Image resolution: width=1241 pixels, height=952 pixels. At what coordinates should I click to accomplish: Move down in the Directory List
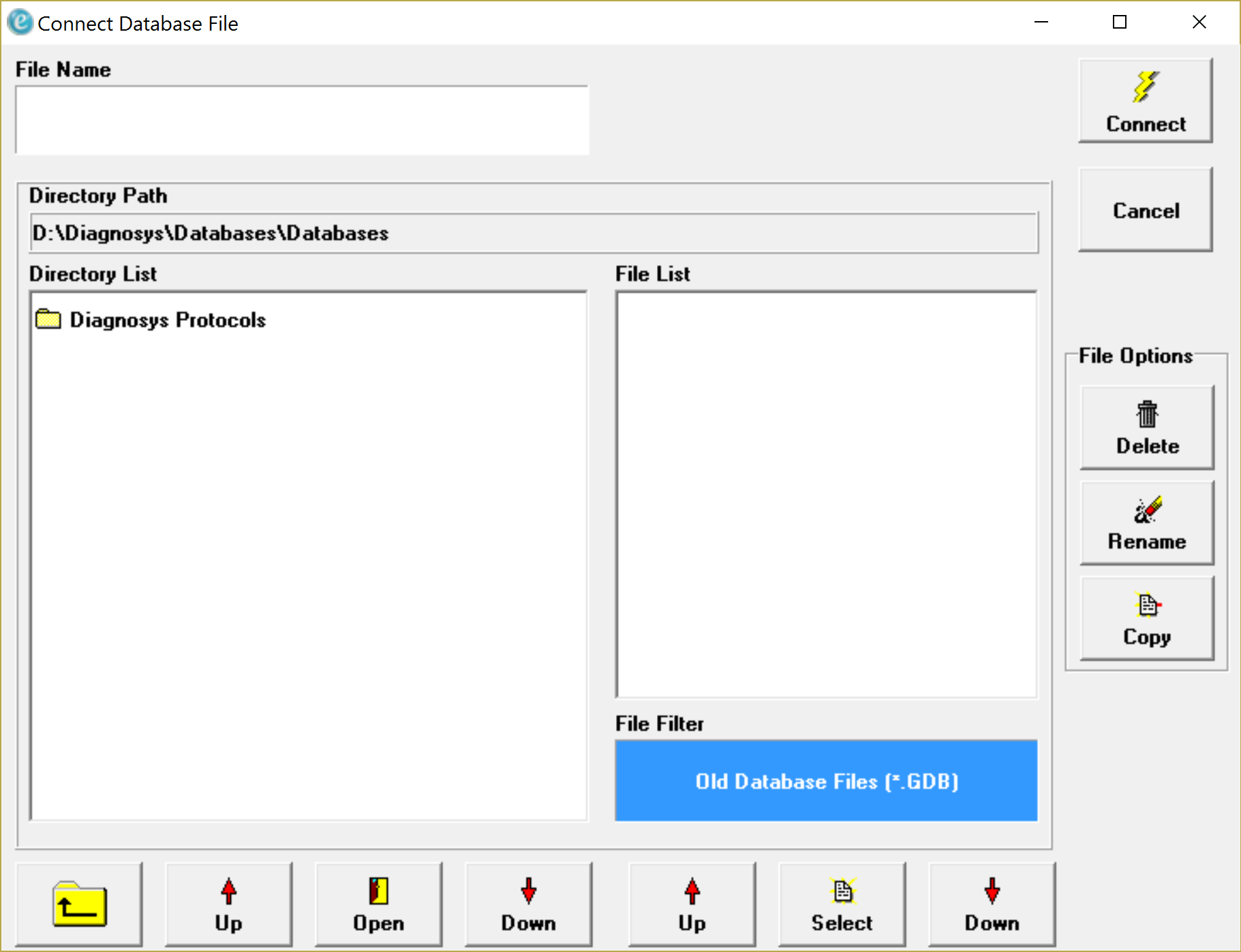click(529, 904)
